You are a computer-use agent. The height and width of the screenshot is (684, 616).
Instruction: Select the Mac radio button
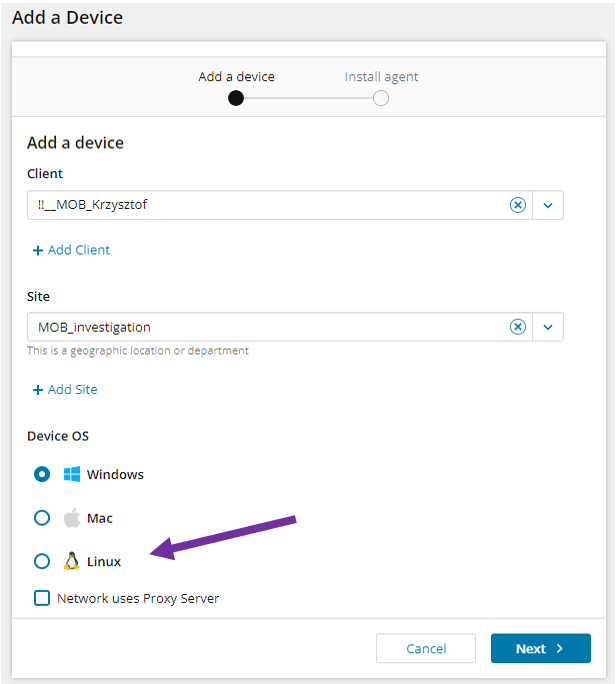pyautogui.click(x=42, y=518)
